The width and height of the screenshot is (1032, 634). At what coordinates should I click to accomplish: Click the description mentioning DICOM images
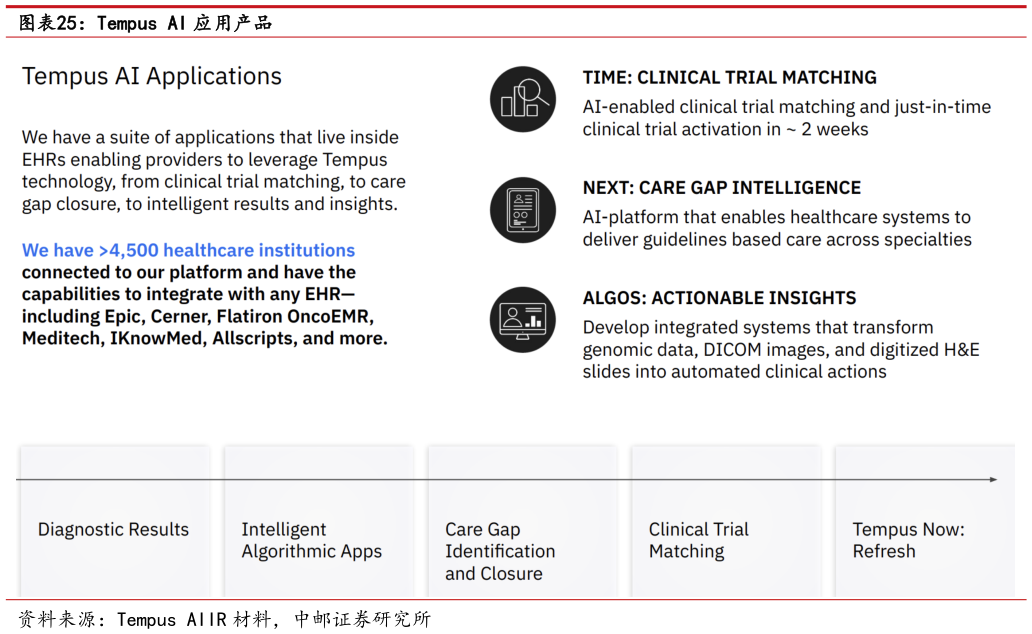[x=781, y=350]
